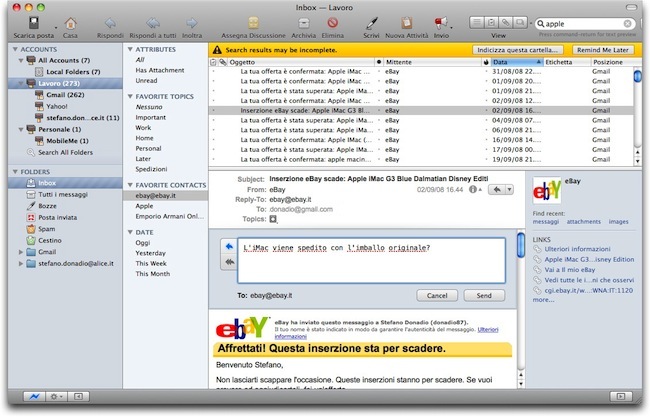Select the Gmail (262) account
Screen dimensions: 650x417
click(65, 95)
